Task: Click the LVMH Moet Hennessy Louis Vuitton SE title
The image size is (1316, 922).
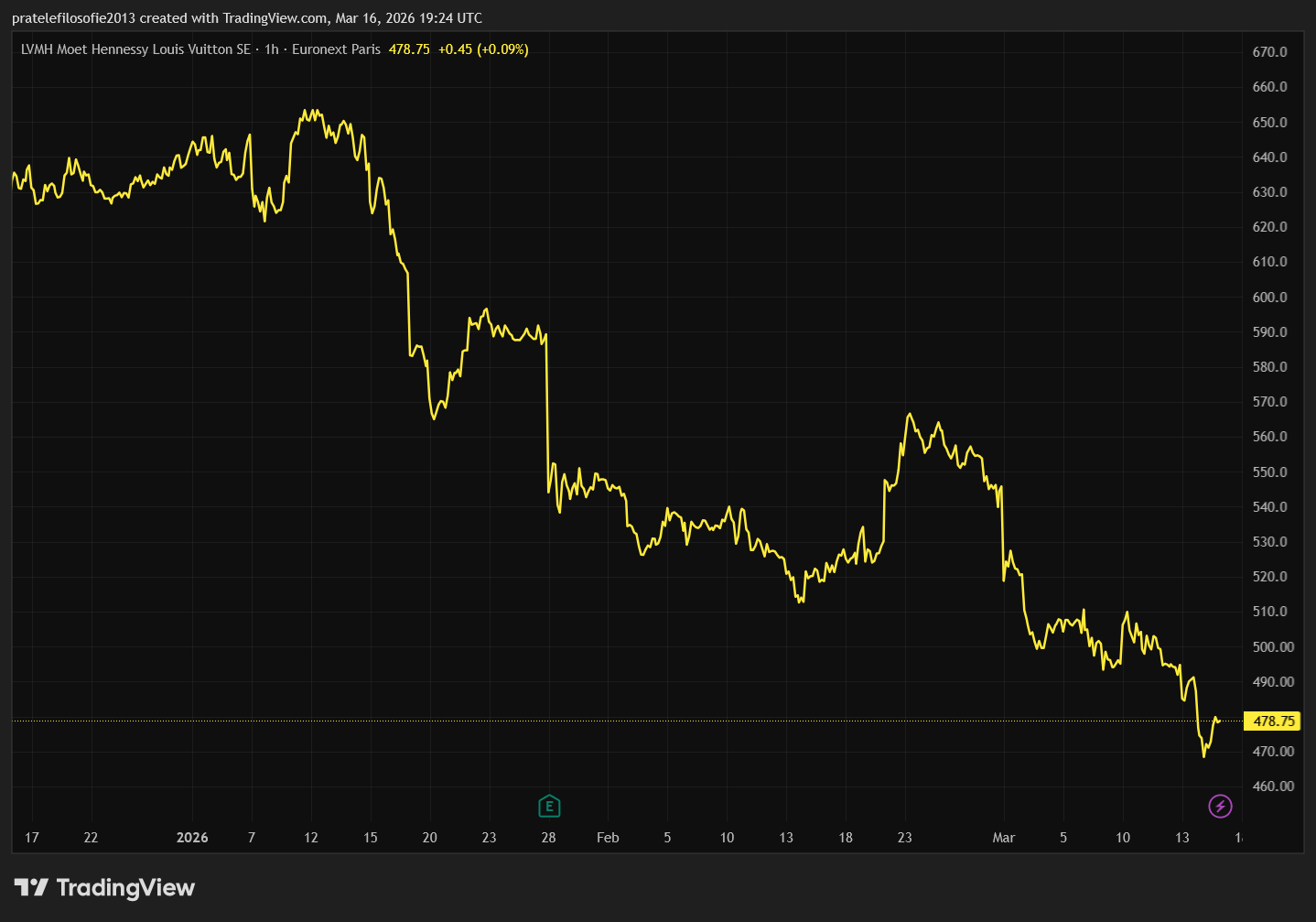Action: click(x=135, y=49)
